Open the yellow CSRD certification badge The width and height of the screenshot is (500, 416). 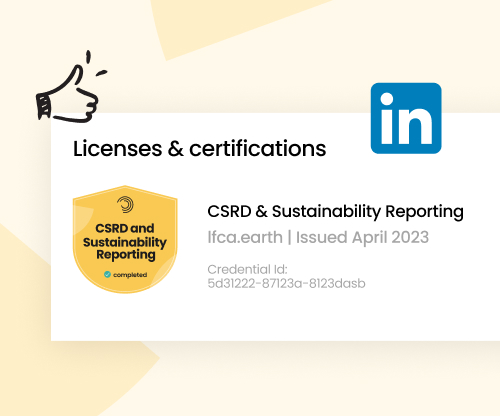click(125, 239)
